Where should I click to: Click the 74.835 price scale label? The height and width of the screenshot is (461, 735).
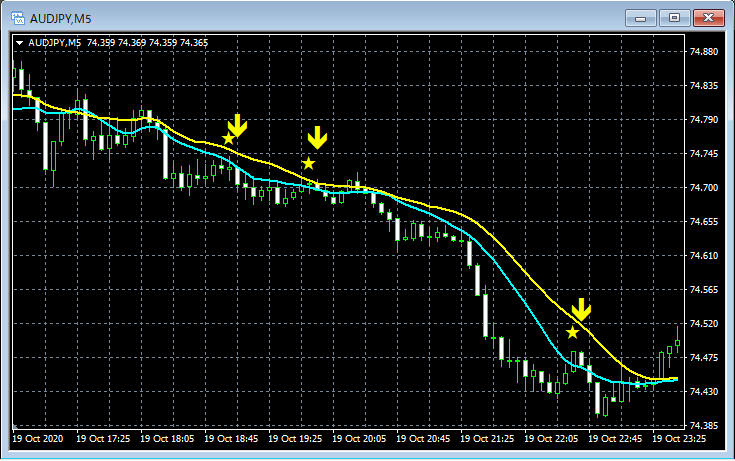[x=704, y=86]
